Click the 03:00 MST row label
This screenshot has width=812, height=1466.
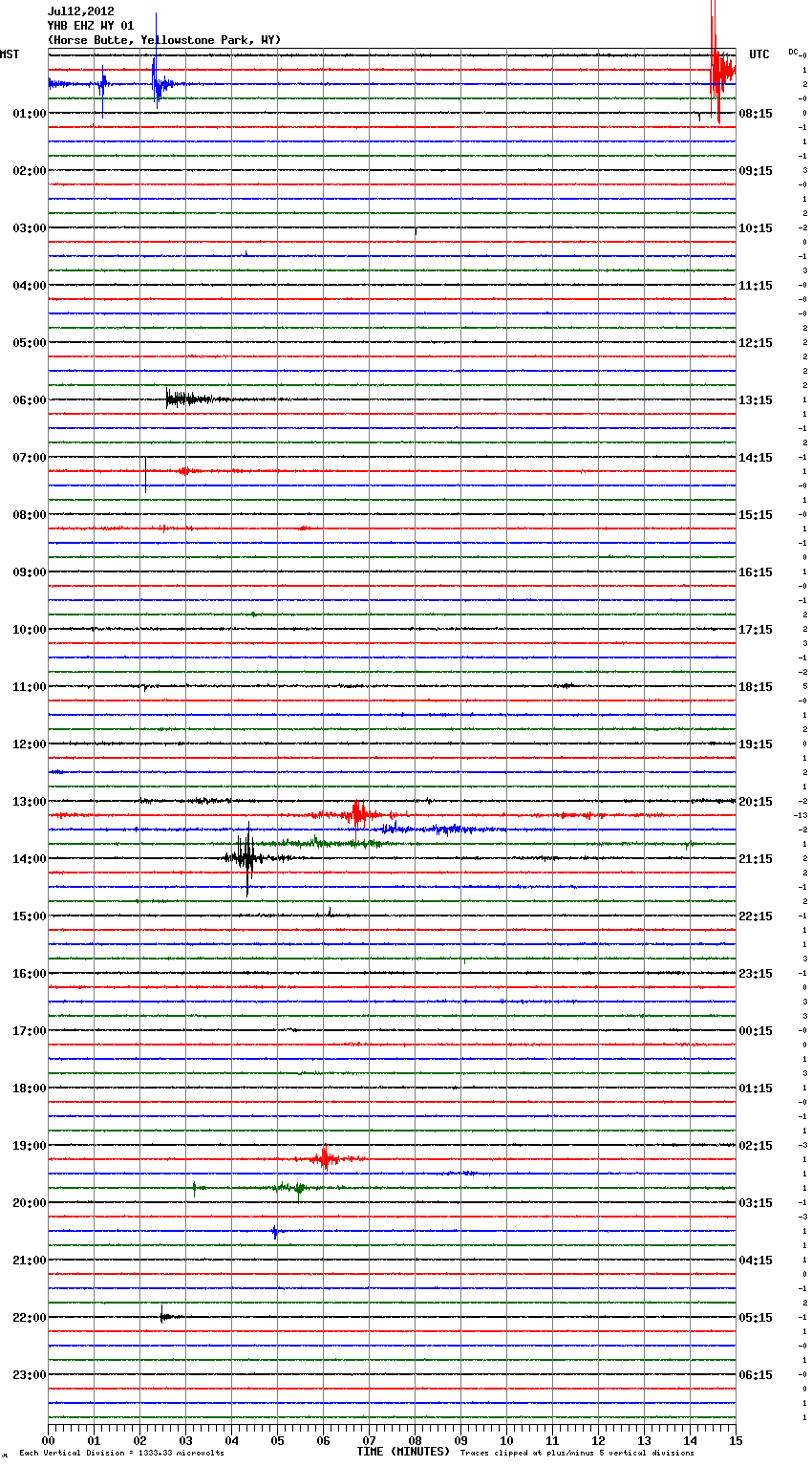click(x=29, y=228)
